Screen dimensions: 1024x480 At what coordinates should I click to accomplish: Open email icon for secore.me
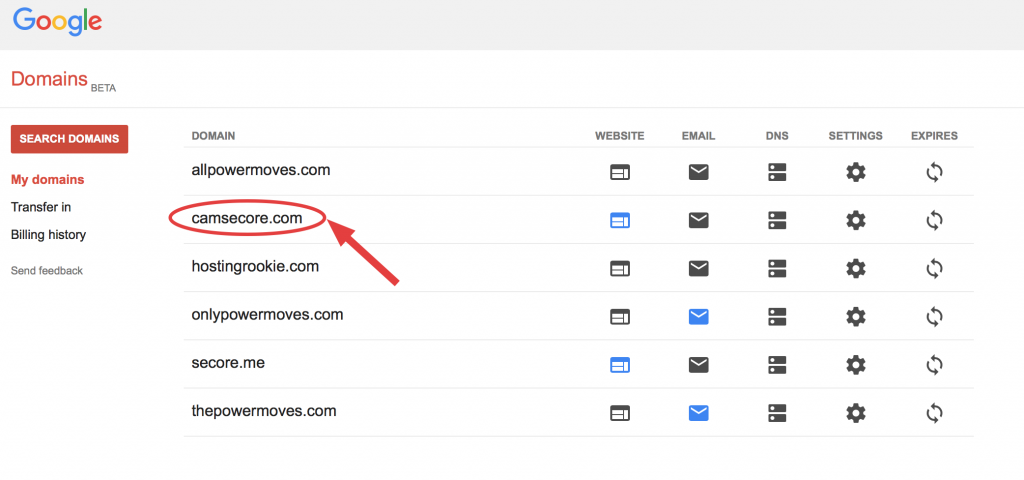[x=699, y=365]
